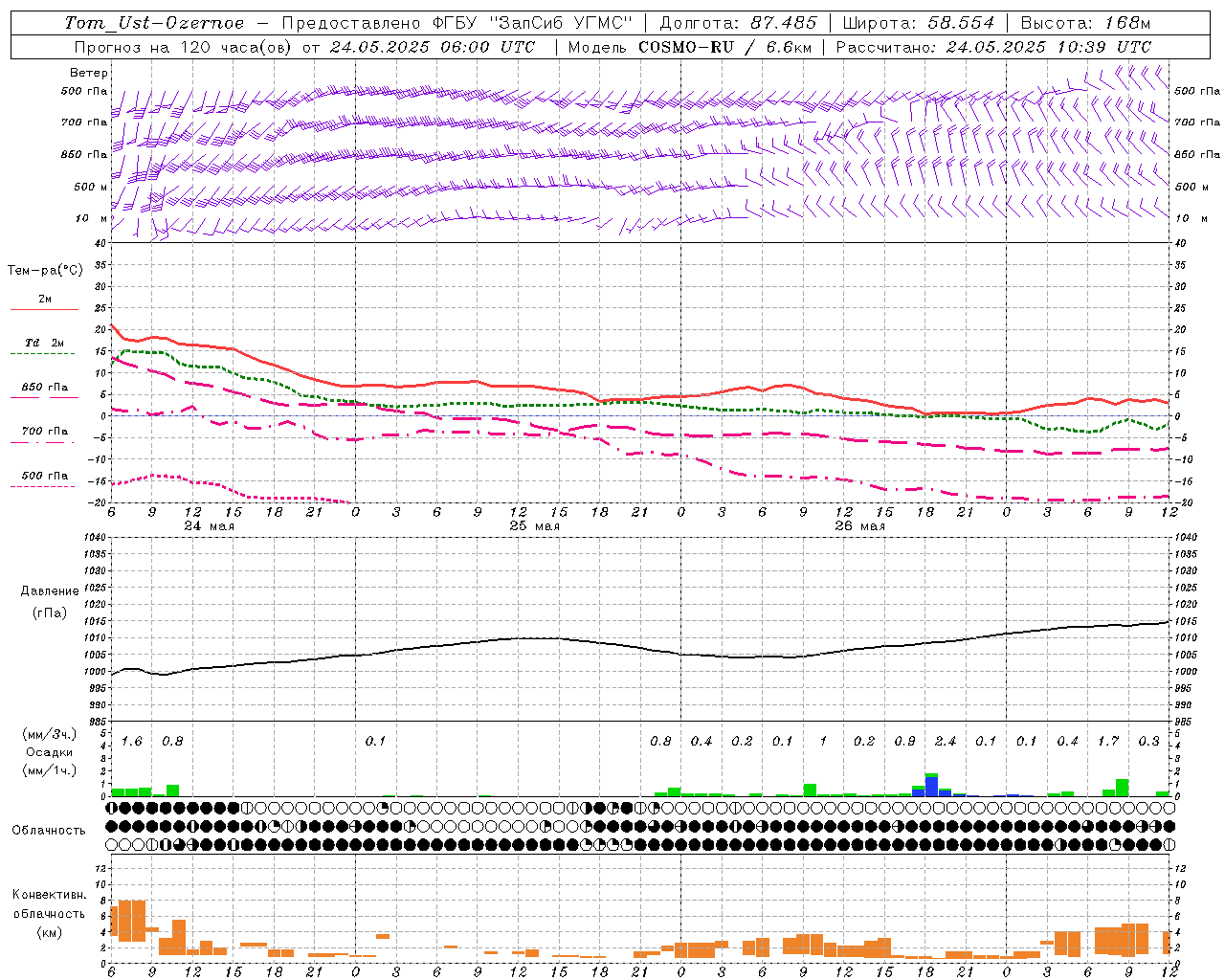This screenshot has height=980, width=1225.
Task: Select the Конвективн. convective cloud label
Action: pyautogui.click(x=50, y=895)
